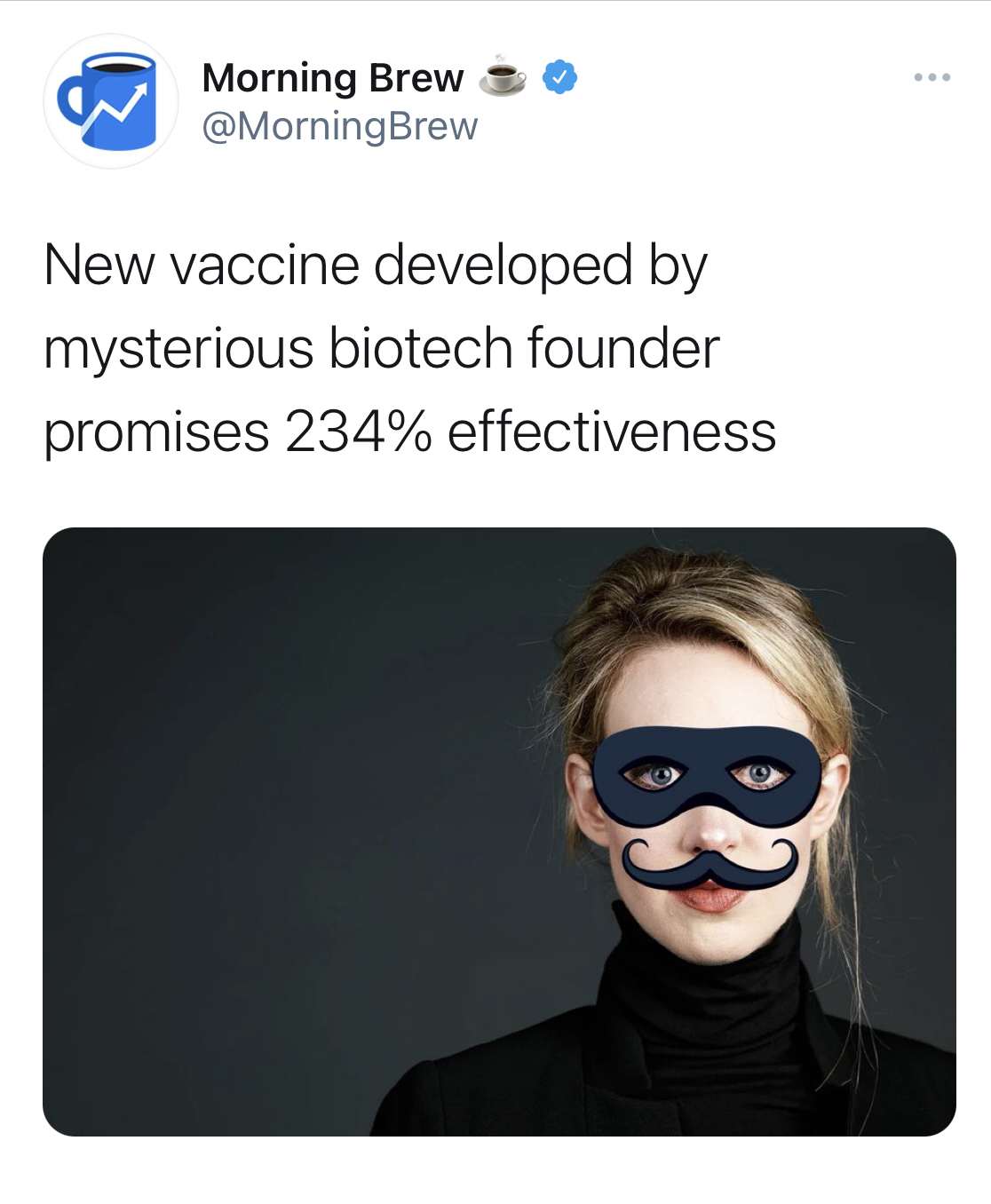Click '234%' in the tweet text
This screenshot has width=991, height=1204.
(359, 432)
